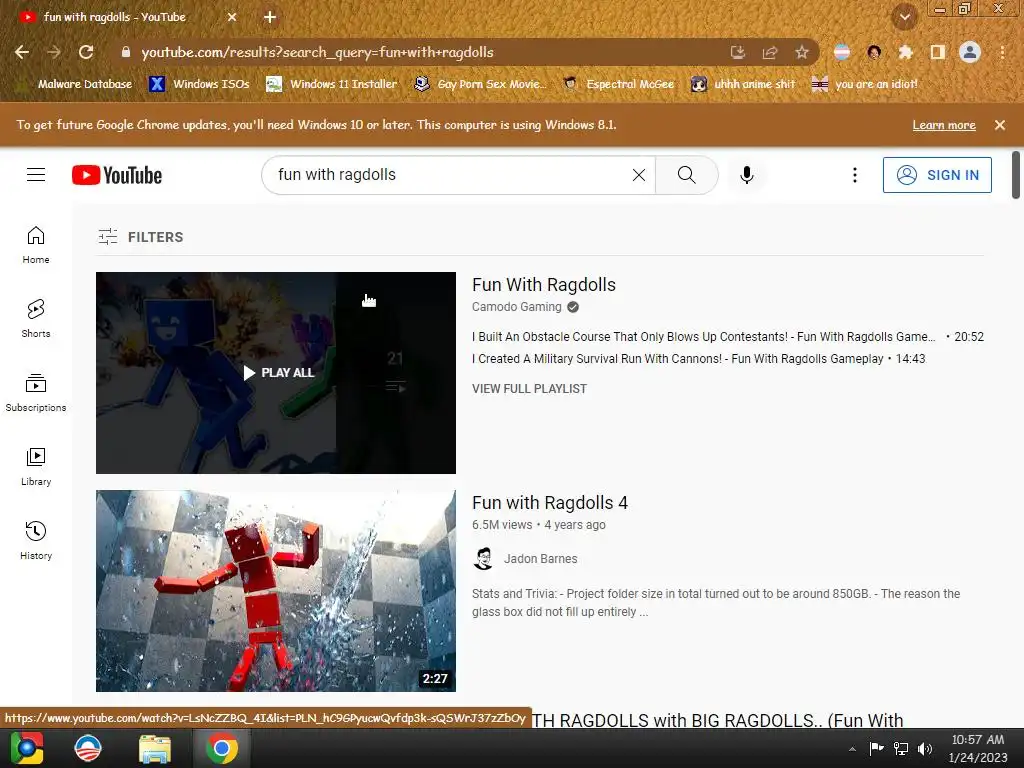The image size is (1024, 768).
Task: Start voice search with the microphone
Action: pos(746,175)
